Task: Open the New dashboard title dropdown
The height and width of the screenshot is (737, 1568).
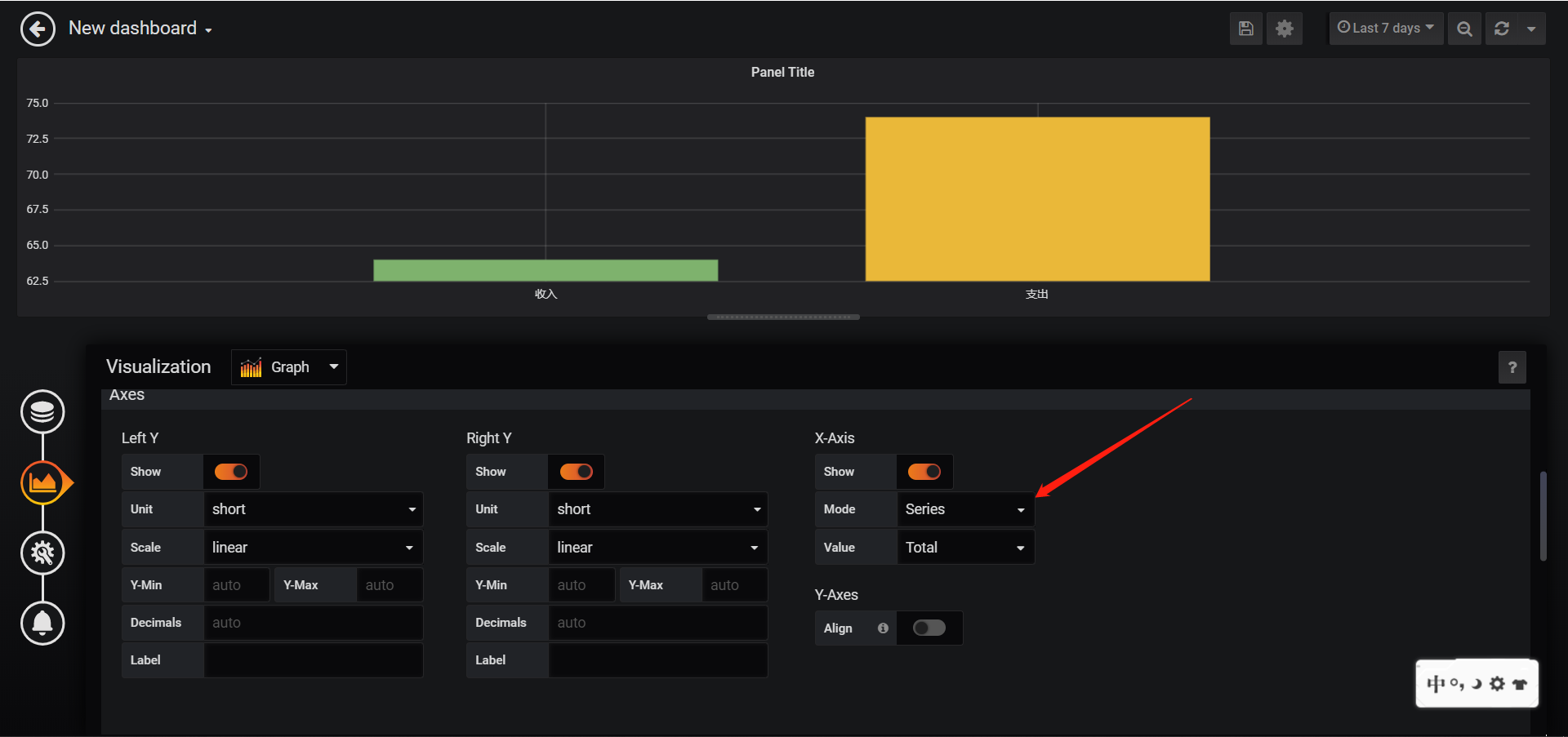Action: click(140, 29)
